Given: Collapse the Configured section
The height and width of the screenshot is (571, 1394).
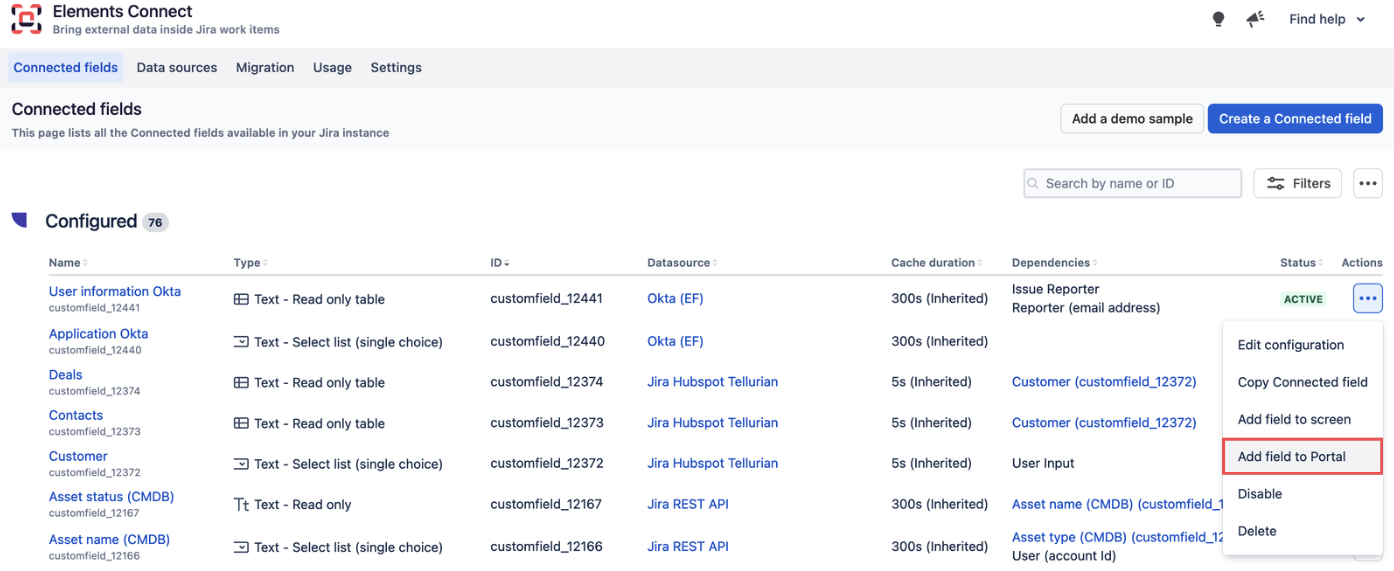Looking at the screenshot, I should [19, 220].
